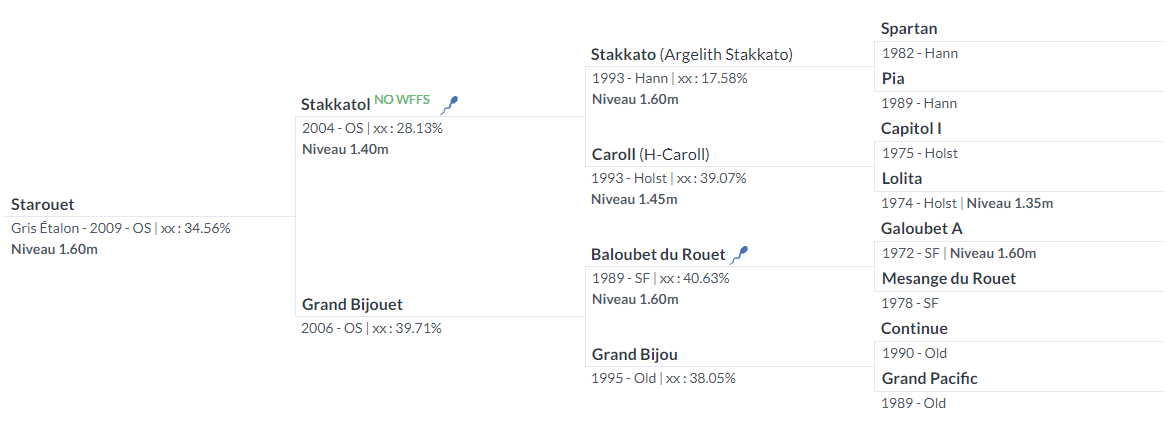The width and height of the screenshot is (1175, 426).
Task: Select Lolita in fourth generation
Action: tap(901, 178)
